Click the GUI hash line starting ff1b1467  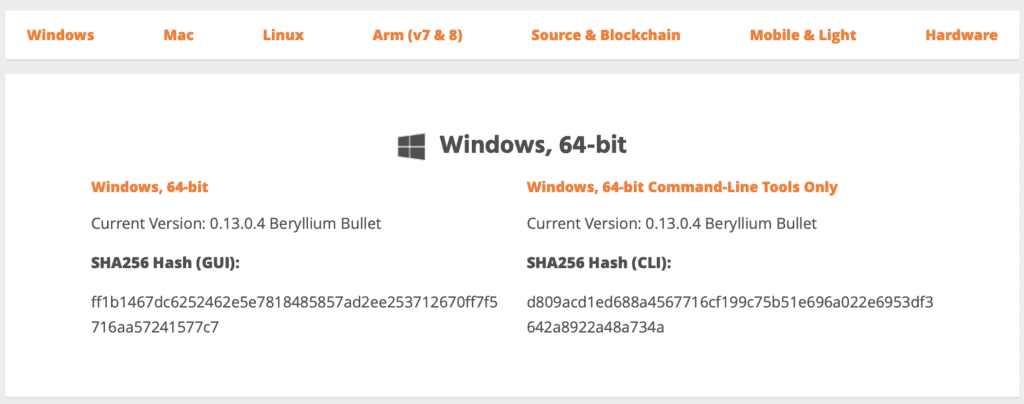[x=295, y=303]
